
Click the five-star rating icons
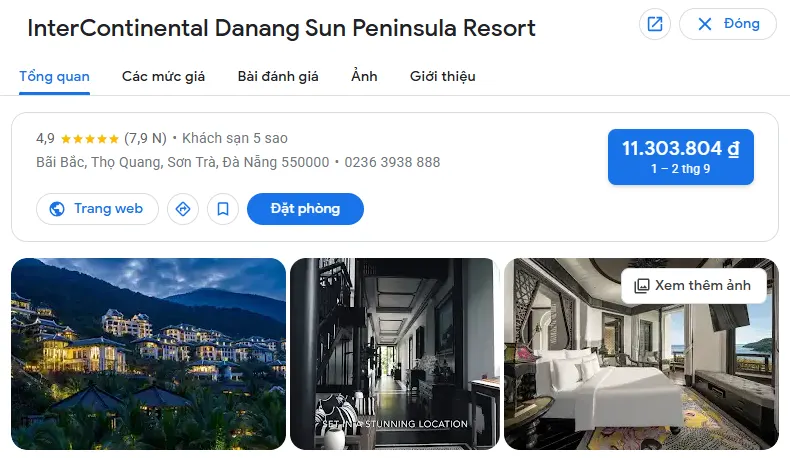pos(89,139)
